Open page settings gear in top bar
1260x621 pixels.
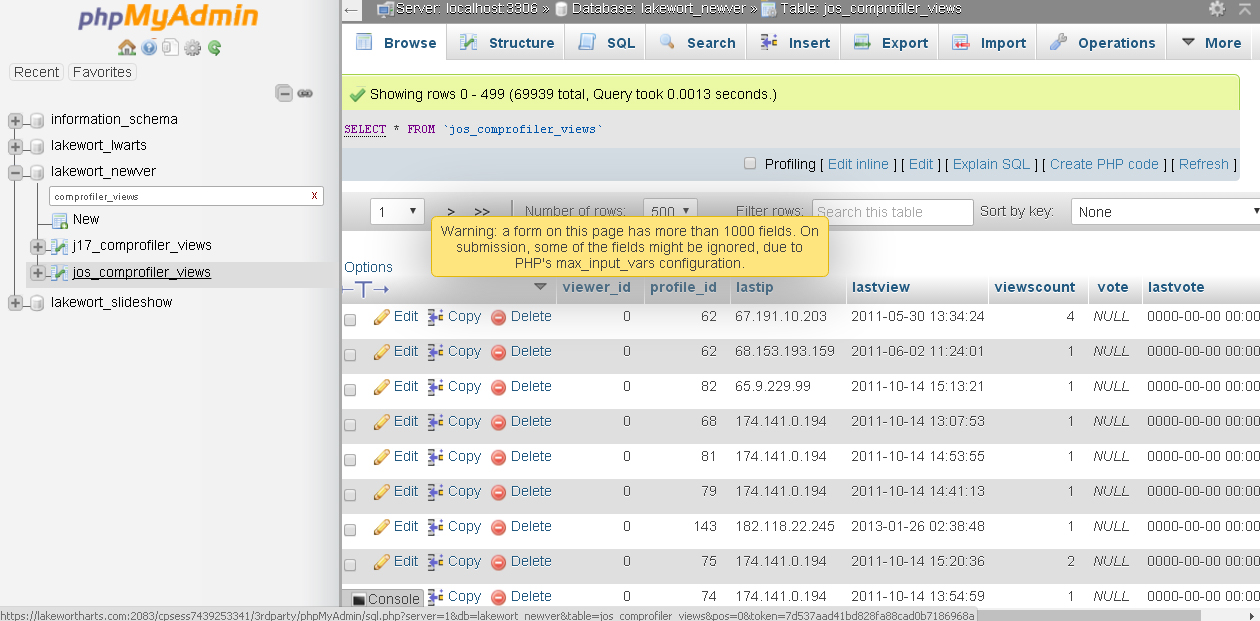click(1216, 8)
